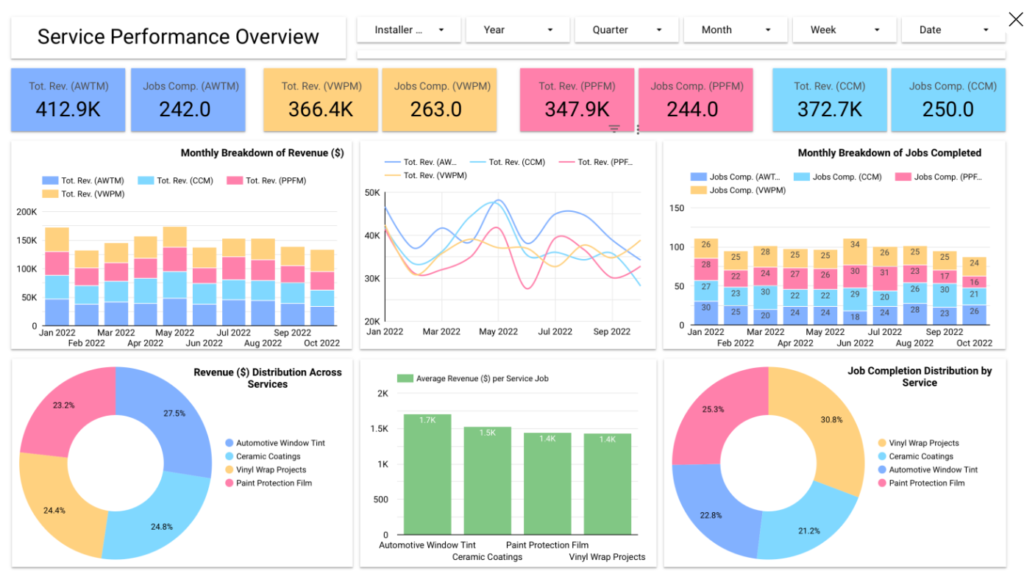
Task: Close the dashboard with the X icon
Action: point(1015,20)
